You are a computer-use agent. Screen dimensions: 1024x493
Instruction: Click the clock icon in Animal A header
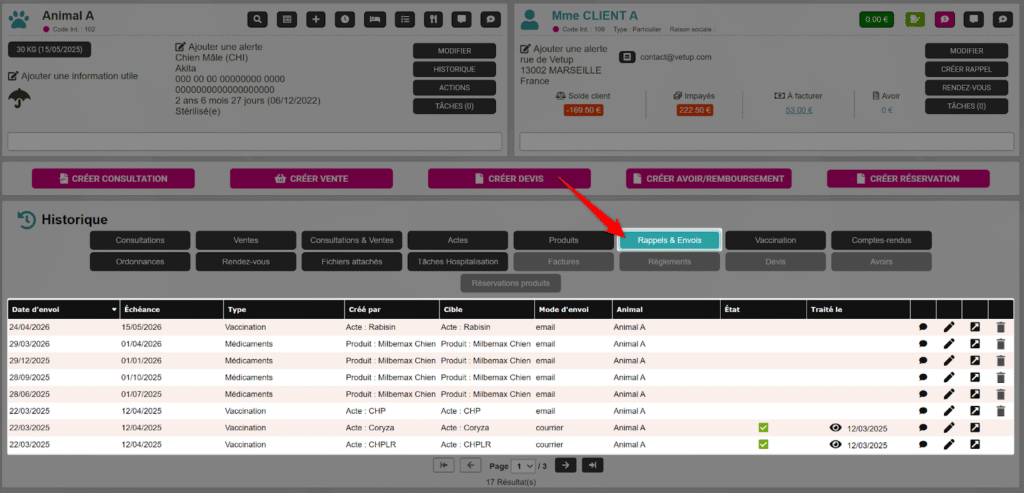pyautogui.click(x=345, y=19)
